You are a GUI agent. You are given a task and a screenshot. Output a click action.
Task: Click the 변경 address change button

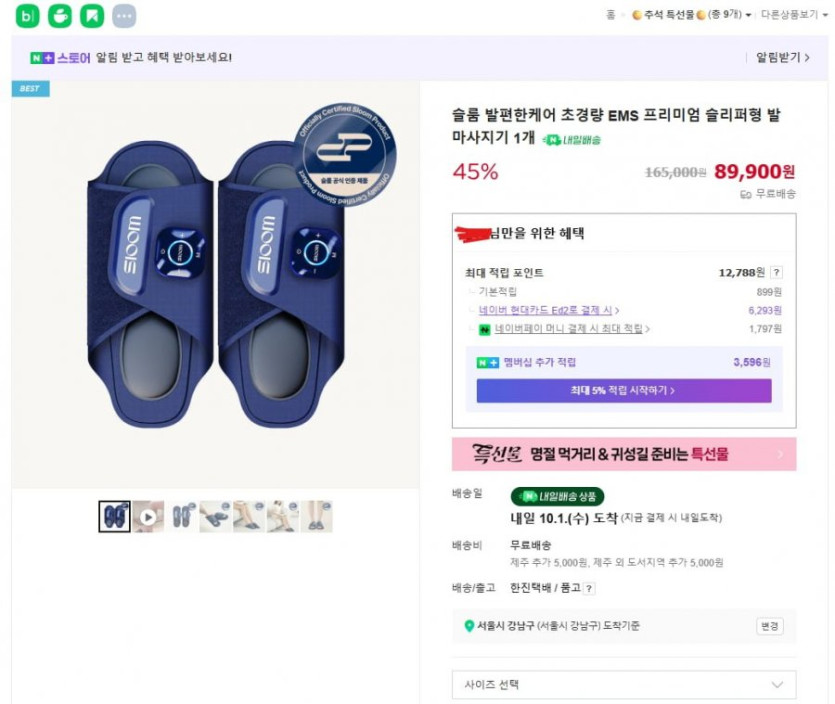[769, 627]
